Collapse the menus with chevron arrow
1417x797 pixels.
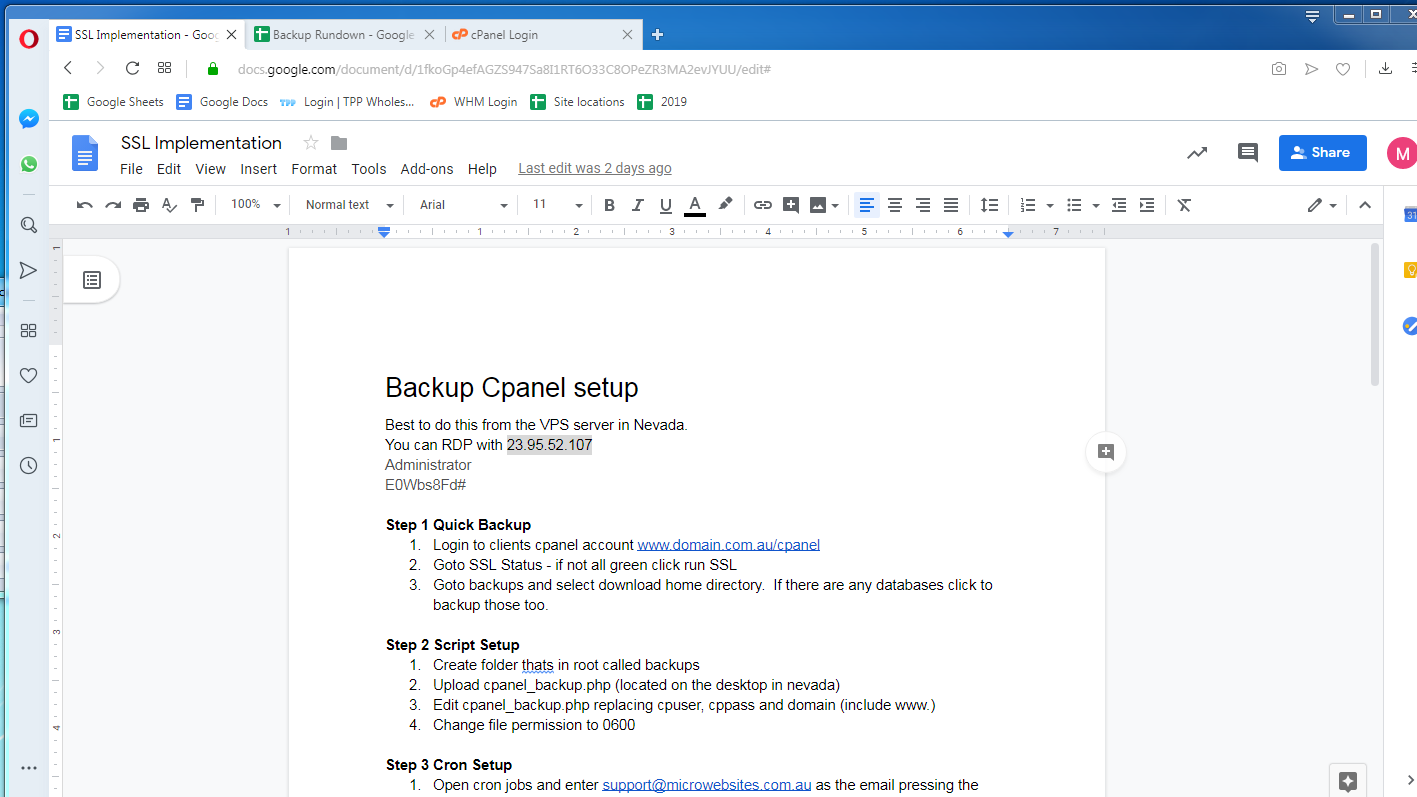(1365, 205)
